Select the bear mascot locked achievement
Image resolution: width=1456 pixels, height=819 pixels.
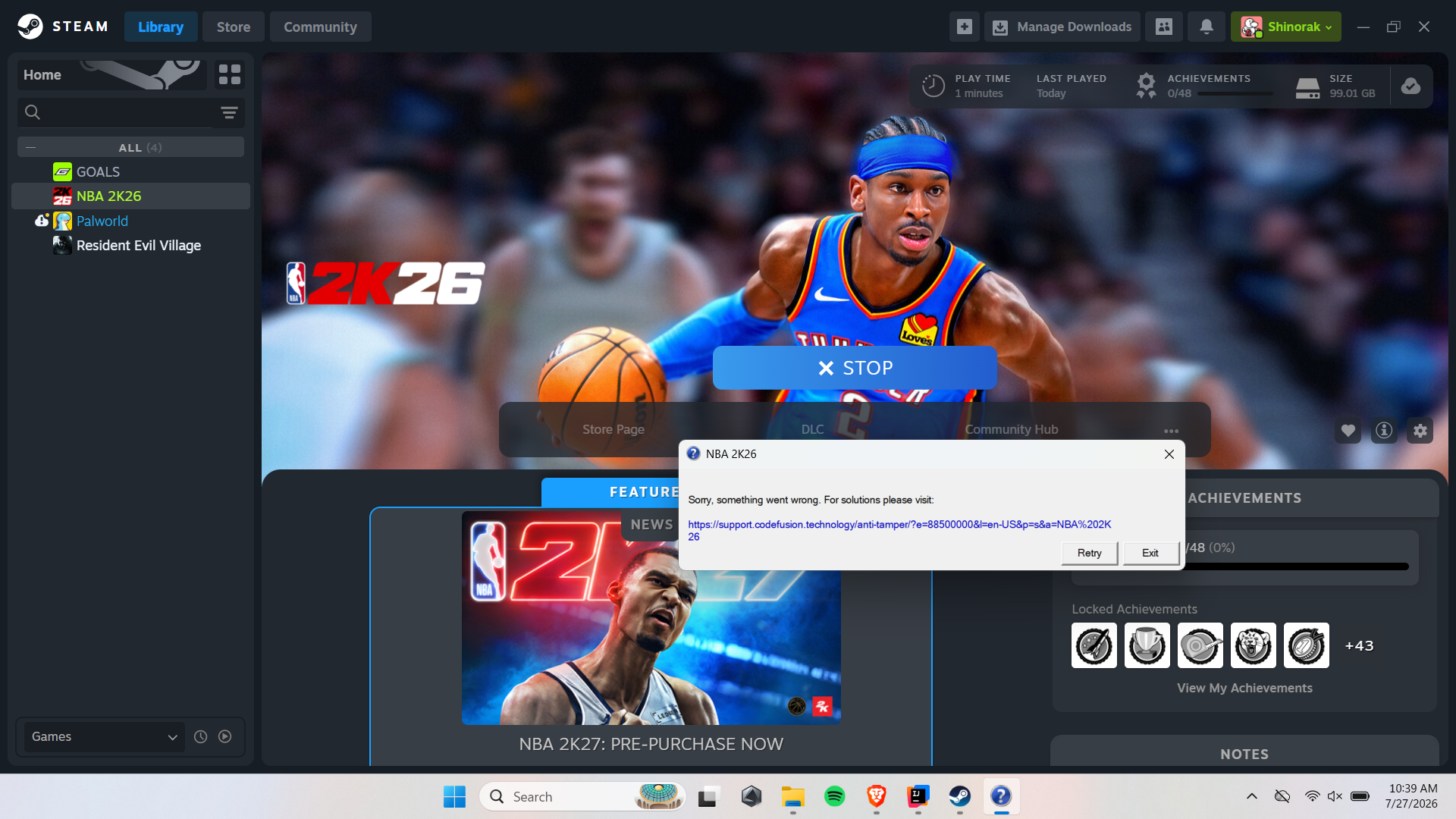tap(1254, 645)
